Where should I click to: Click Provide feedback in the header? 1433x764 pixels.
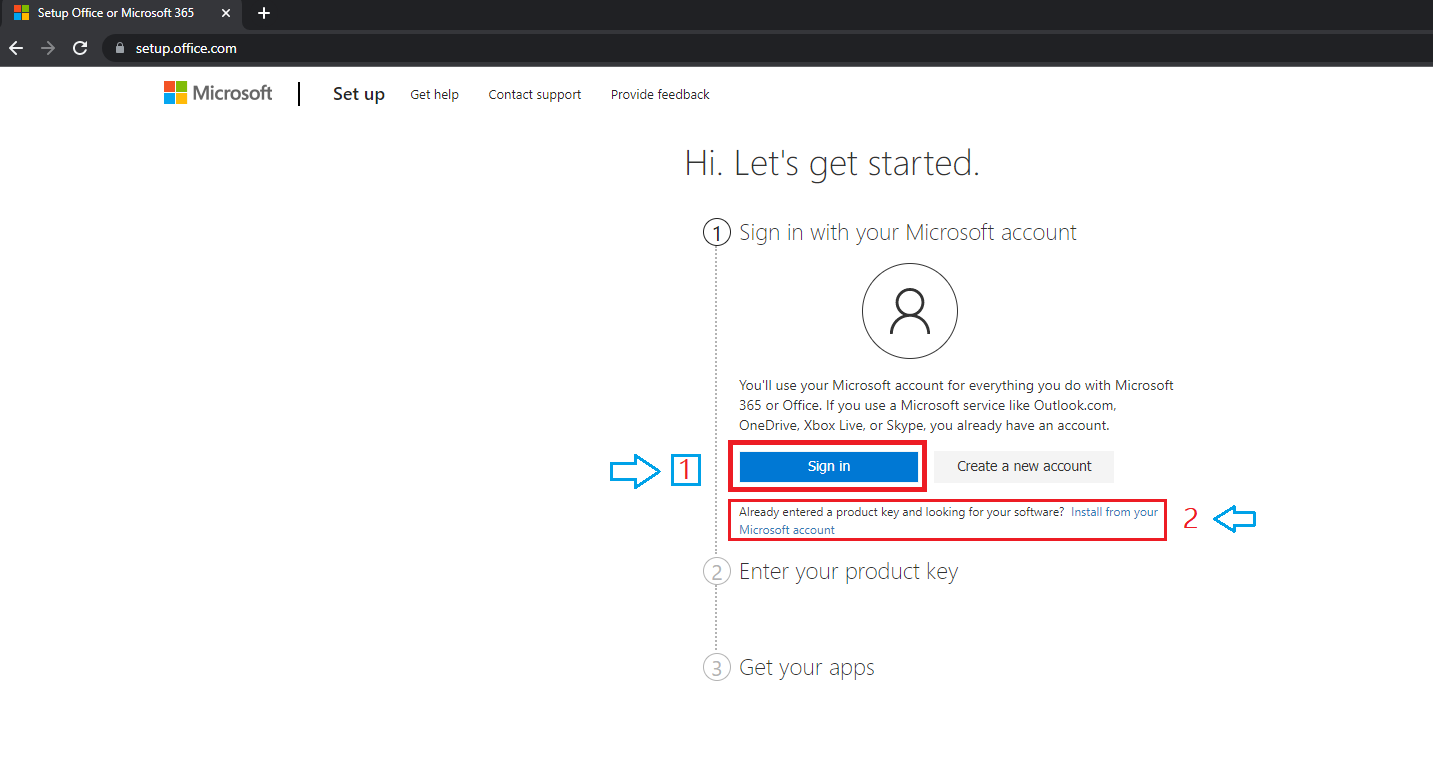click(x=660, y=95)
